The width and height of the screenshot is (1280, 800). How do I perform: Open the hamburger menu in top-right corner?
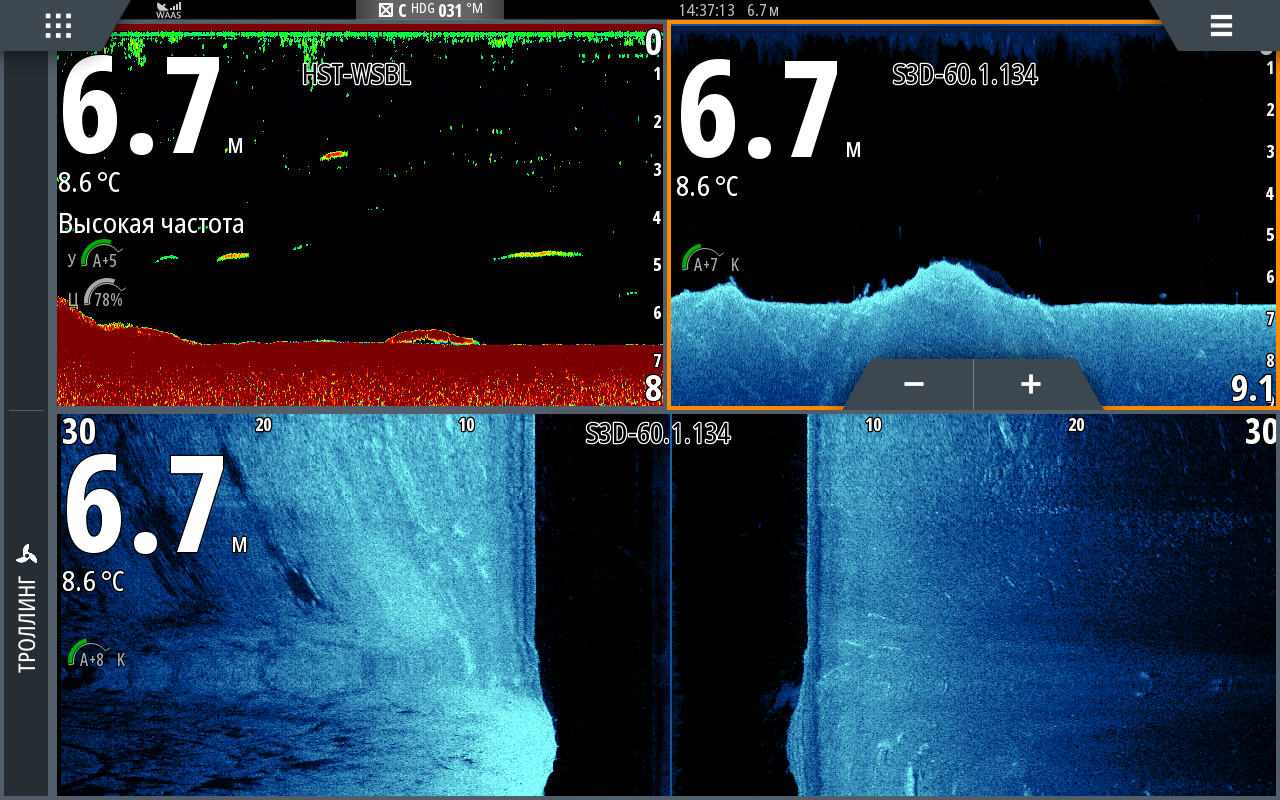pos(1221,26)
